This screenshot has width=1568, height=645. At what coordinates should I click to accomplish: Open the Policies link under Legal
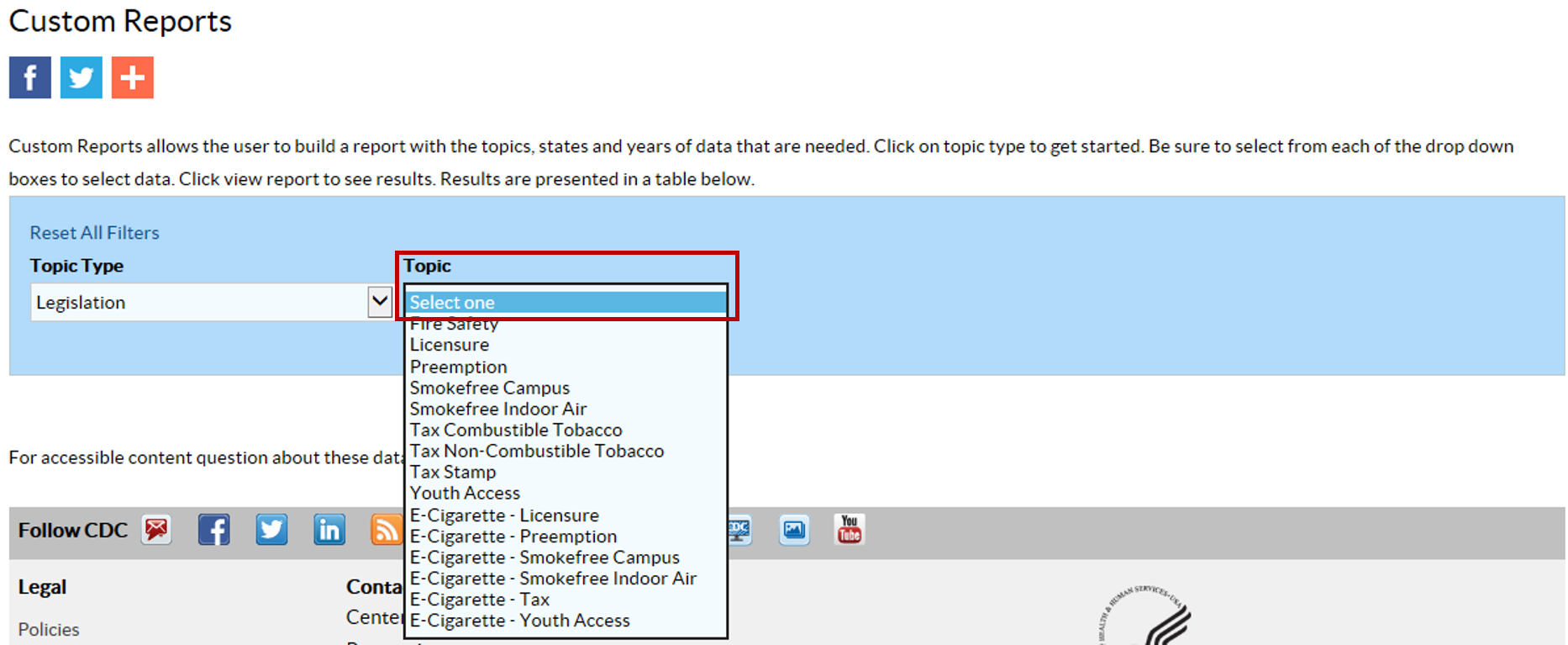click(x=49, y=630)
